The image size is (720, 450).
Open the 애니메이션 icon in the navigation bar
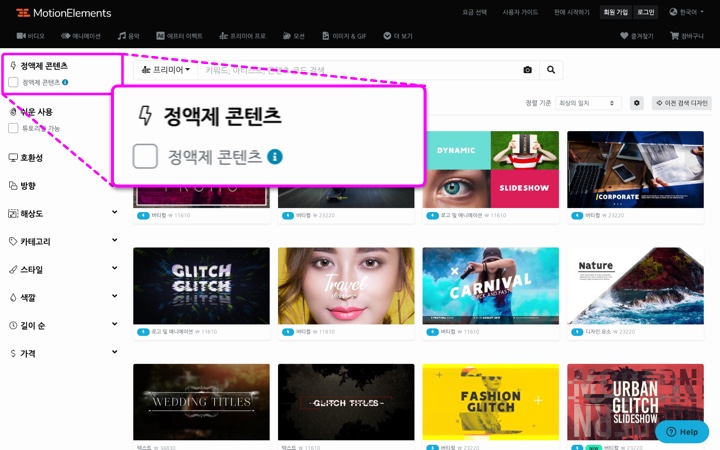(65, 36)
